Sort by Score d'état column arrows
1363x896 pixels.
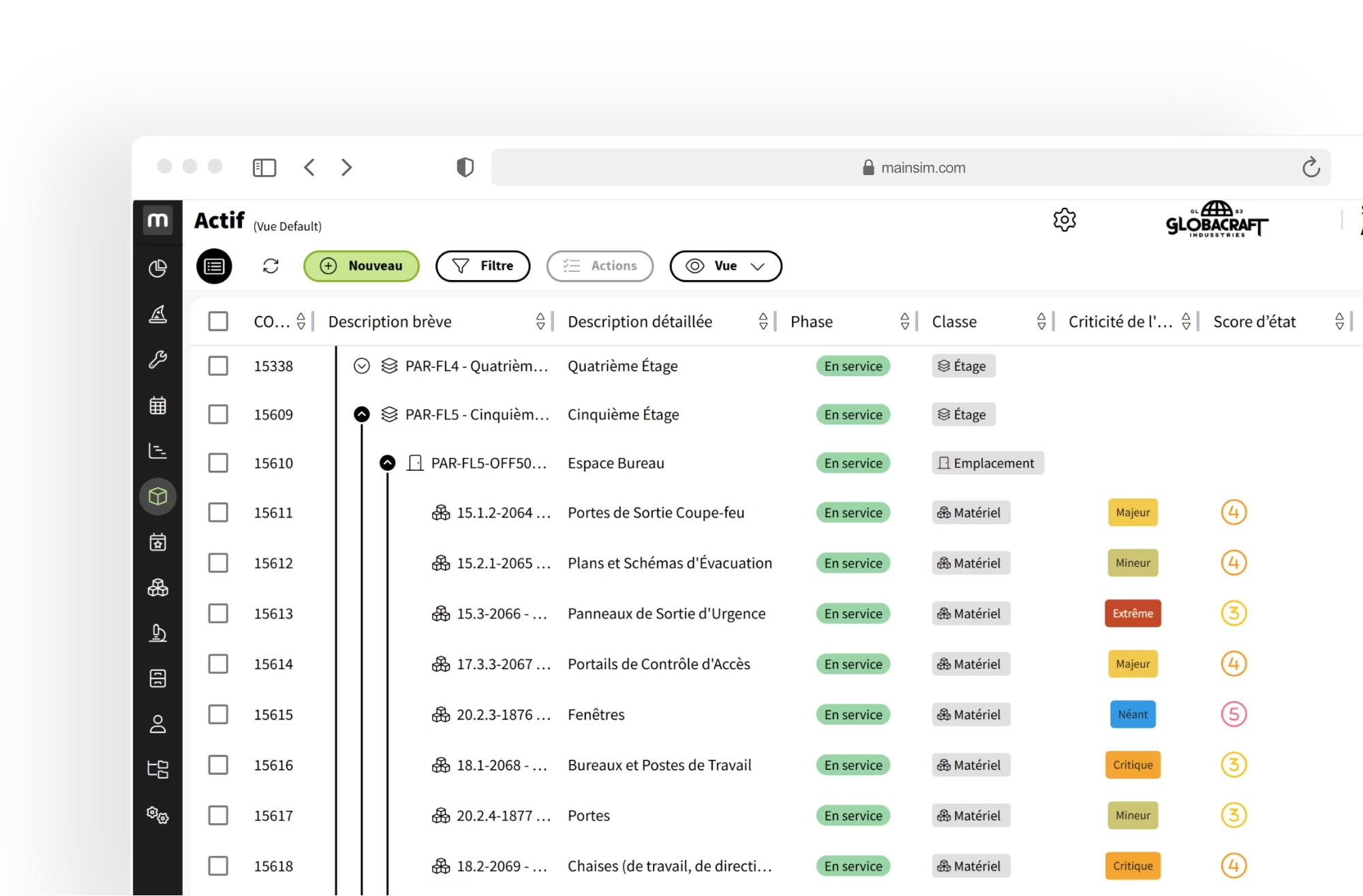tap(1340, 322)
